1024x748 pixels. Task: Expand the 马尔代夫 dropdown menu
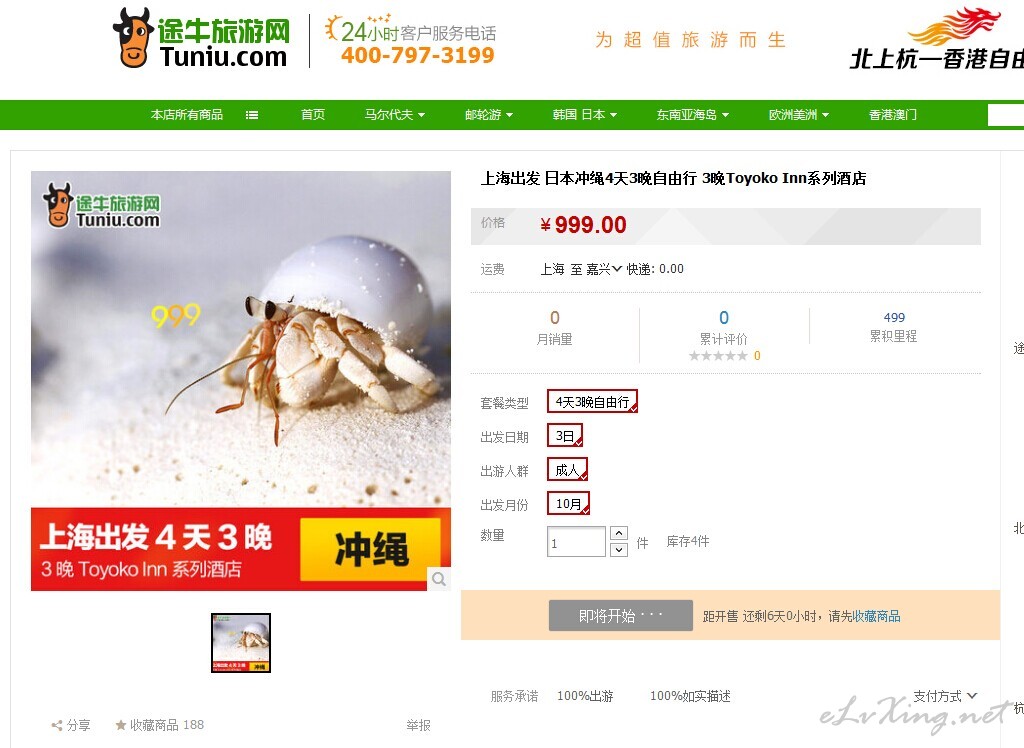(394, 115)
